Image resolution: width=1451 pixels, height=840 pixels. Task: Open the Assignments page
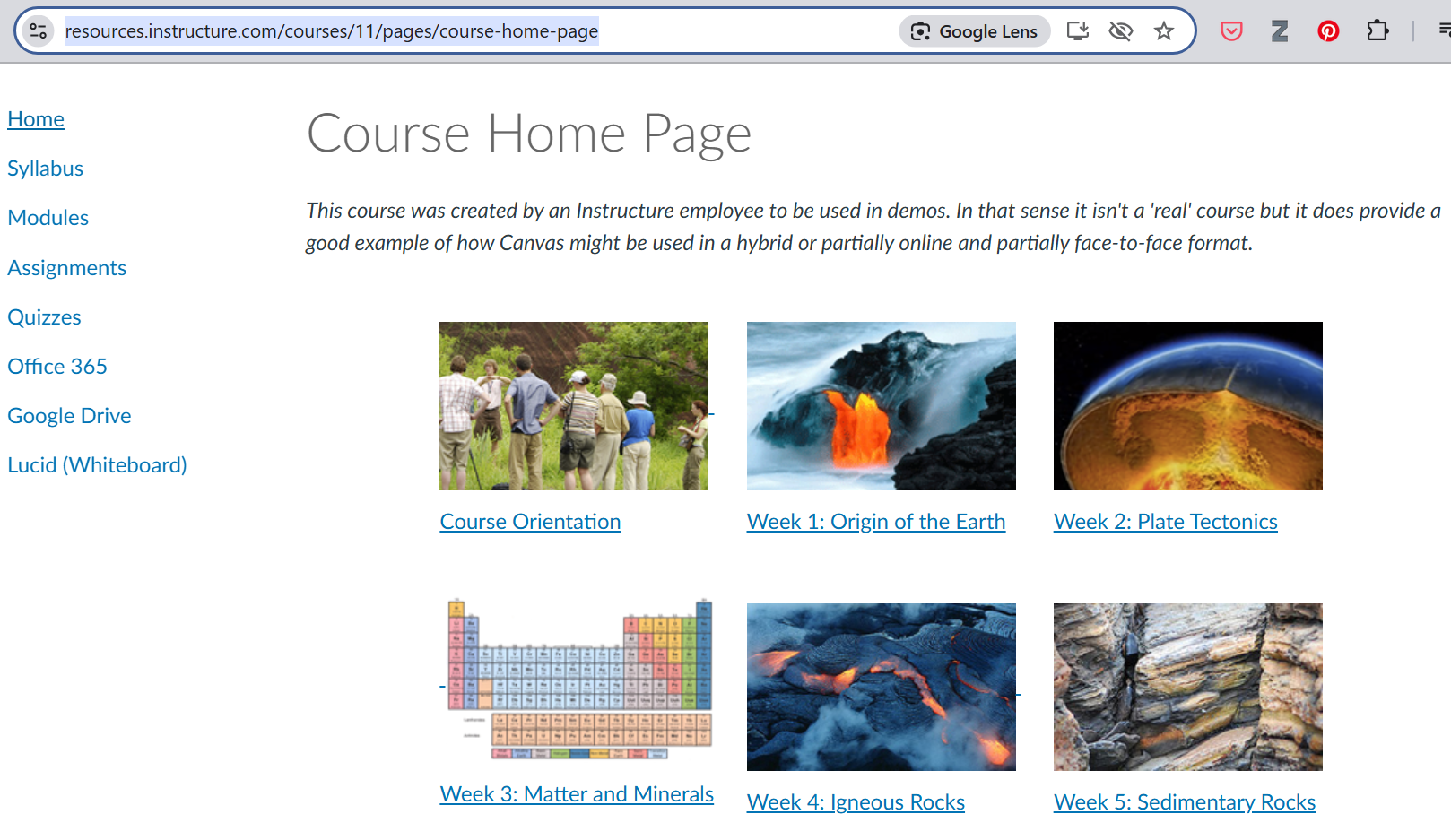click(66, 267)
